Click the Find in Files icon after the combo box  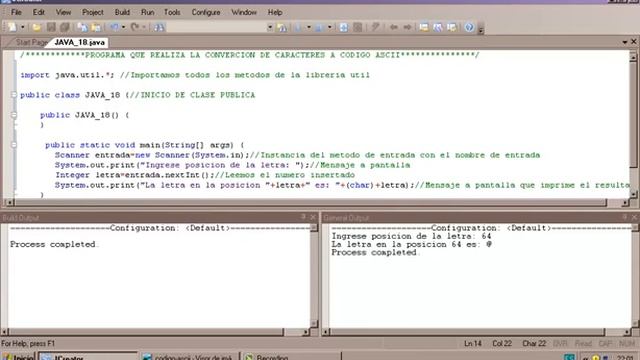click(282, 27)
